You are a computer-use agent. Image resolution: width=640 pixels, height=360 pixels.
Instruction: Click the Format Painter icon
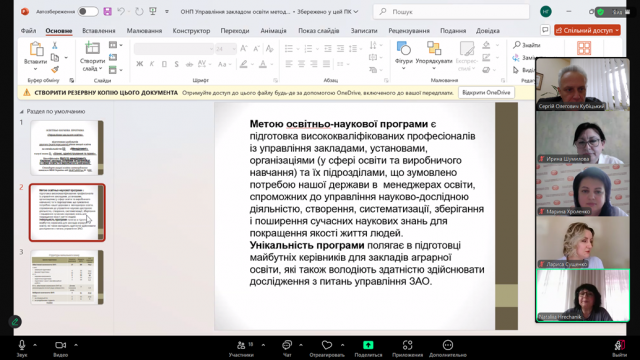(55, 70)
